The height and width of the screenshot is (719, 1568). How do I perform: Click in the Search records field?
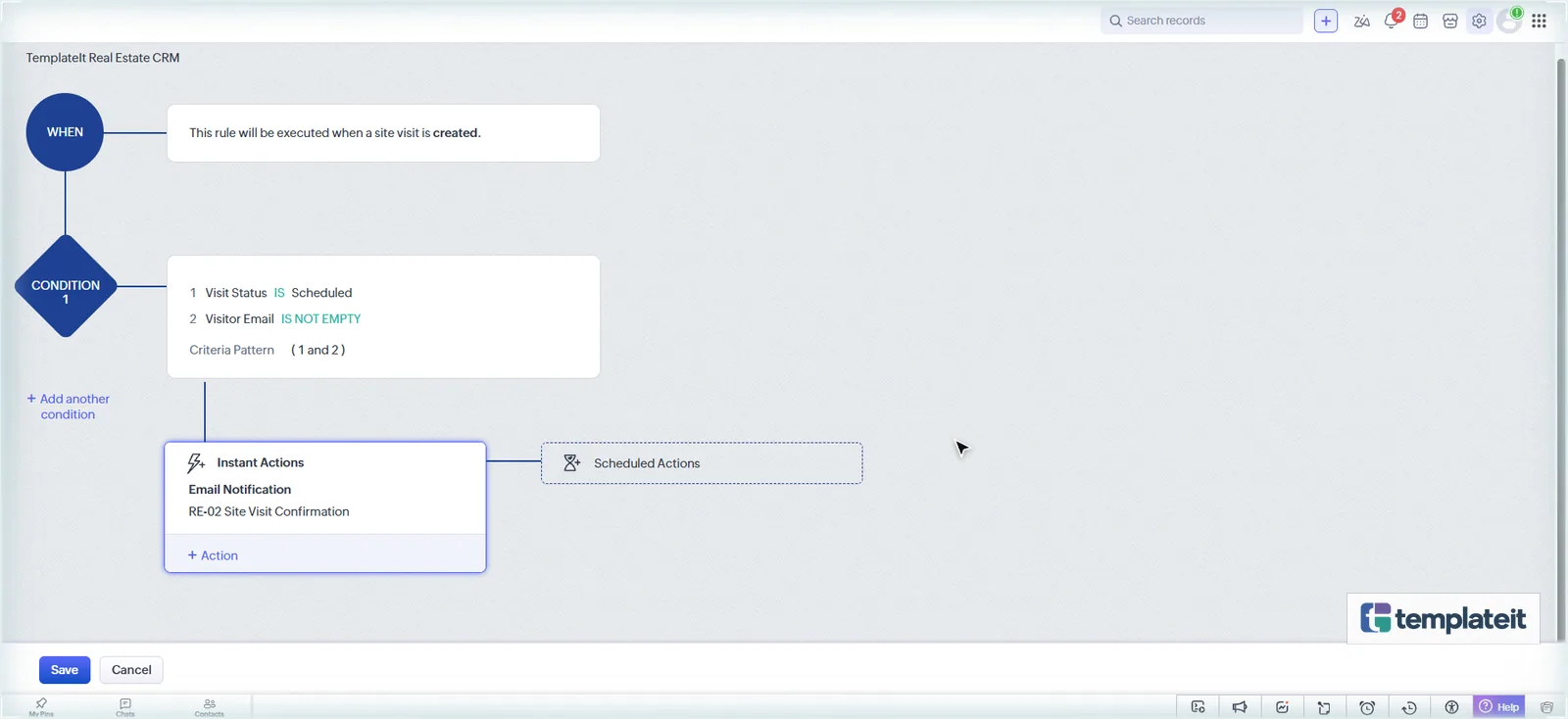[1201, 21]
